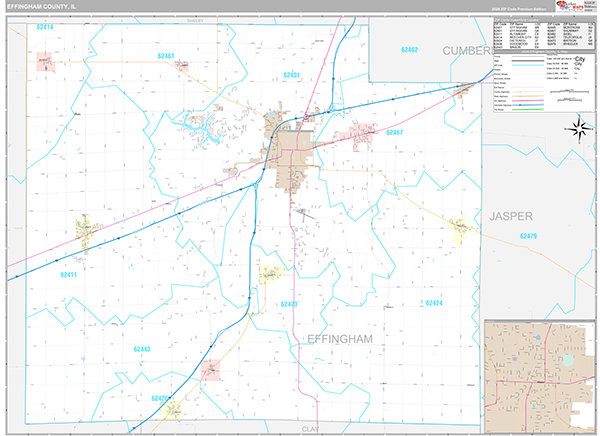Click the 62426 ZIP code label

(x=159, y=398)
